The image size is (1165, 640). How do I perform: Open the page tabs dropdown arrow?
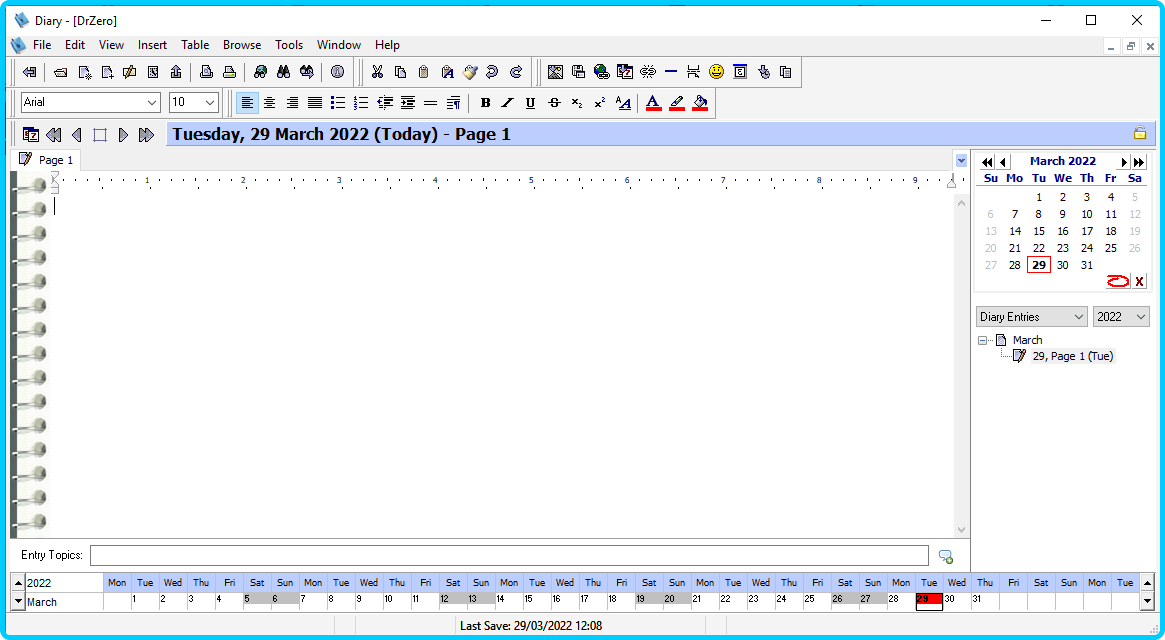coord(961,161)
